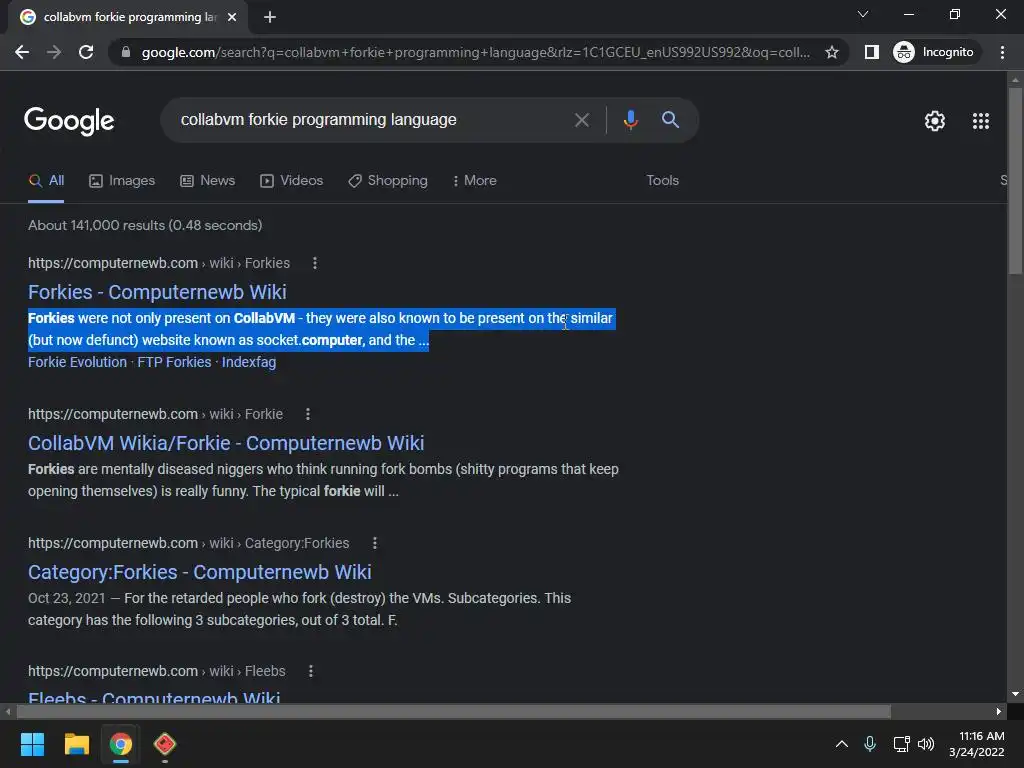This screenshot has width=1024, height=768.
Task: Reload the current page
Action: click(86, 52)
